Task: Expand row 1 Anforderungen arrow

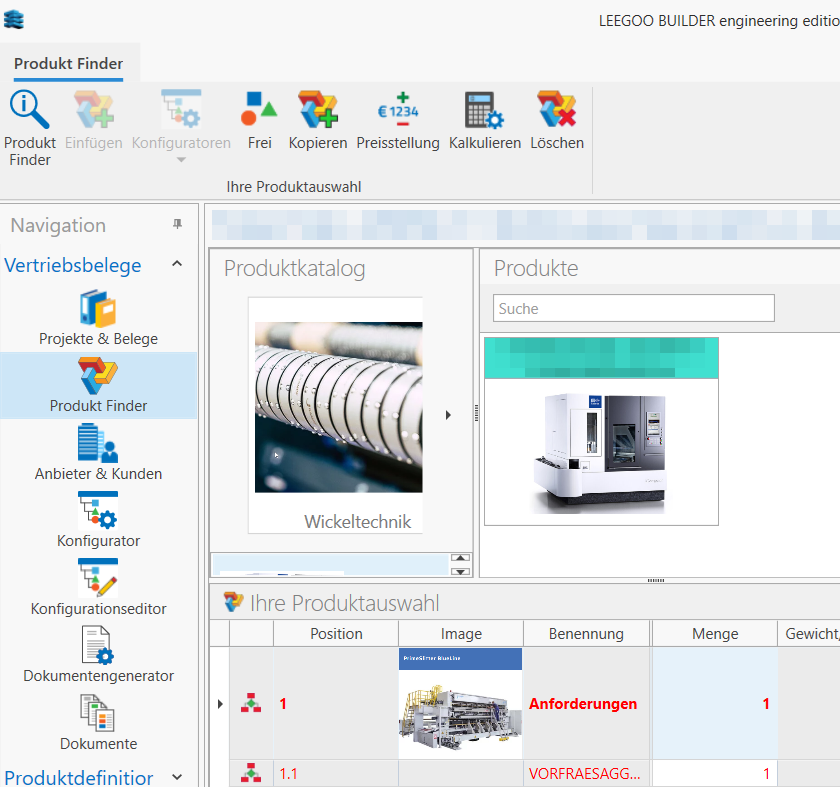Action: (x=220, y=704)
